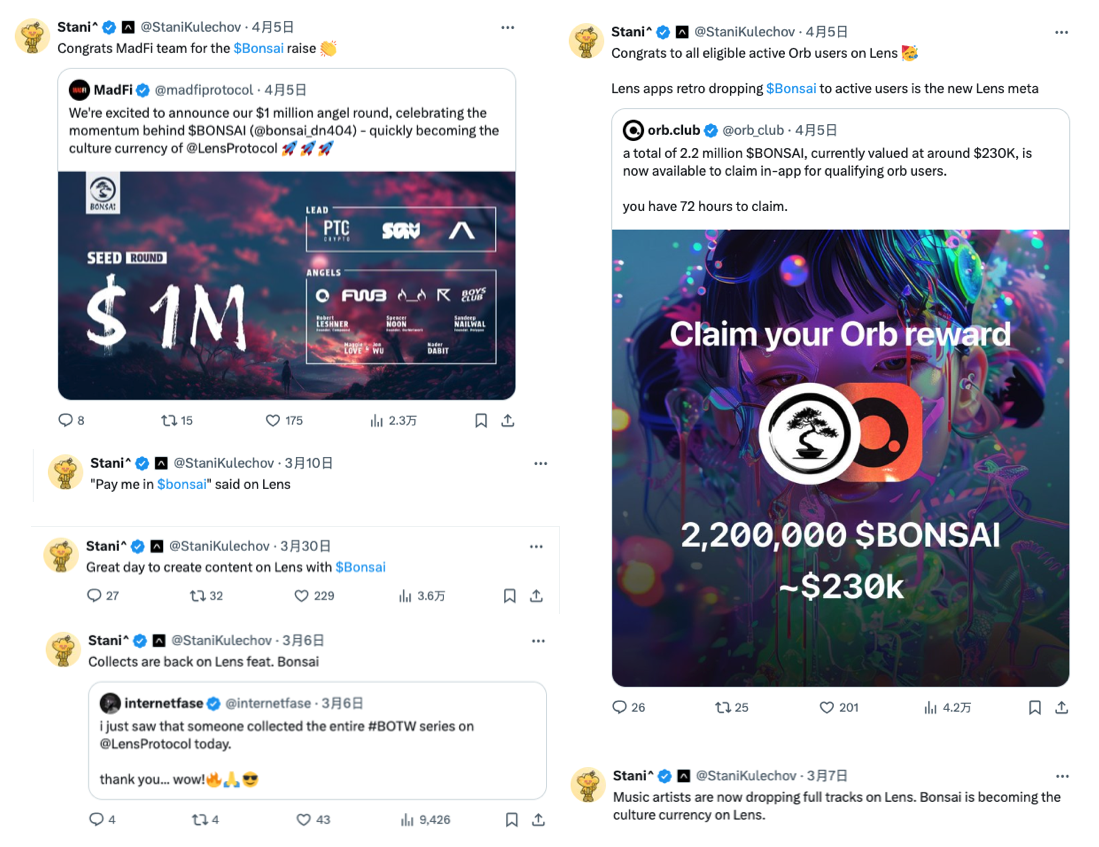Open more options on MadFi raise tweet

coord(508,27)
